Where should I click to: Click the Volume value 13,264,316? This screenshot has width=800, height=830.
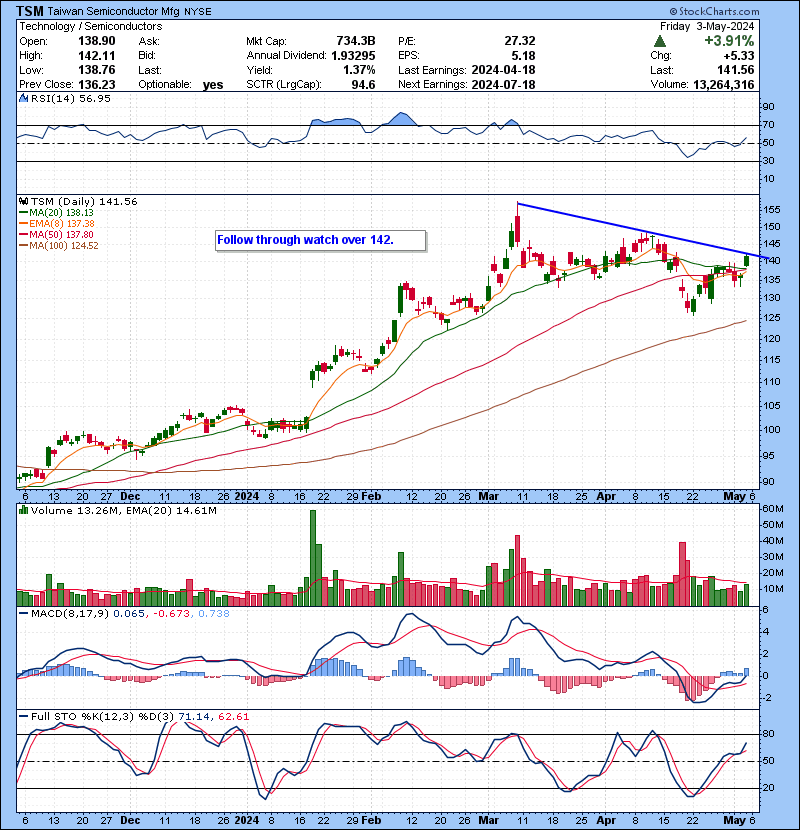[723, 85]
